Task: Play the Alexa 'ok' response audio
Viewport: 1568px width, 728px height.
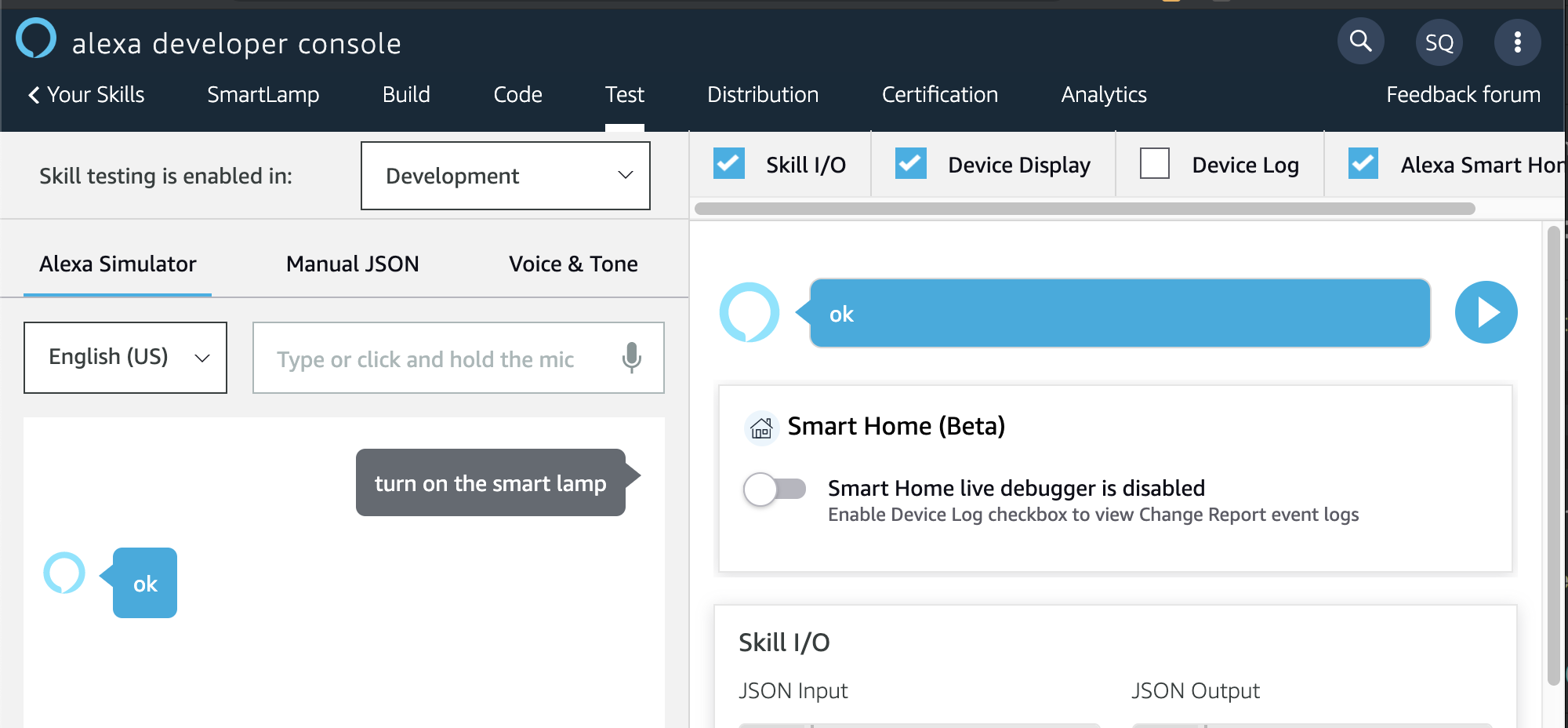Action: [x=1486, y=312]
